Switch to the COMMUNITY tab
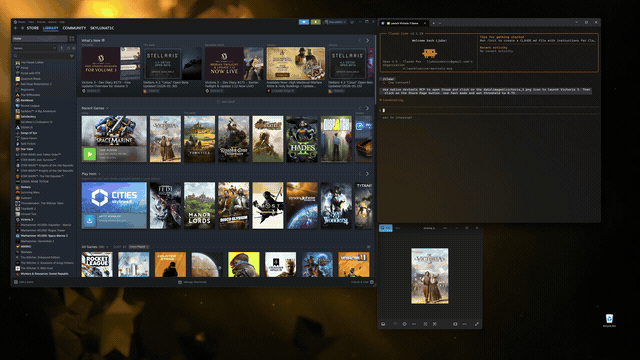This screenshot has width=640, height=360. 74,28
